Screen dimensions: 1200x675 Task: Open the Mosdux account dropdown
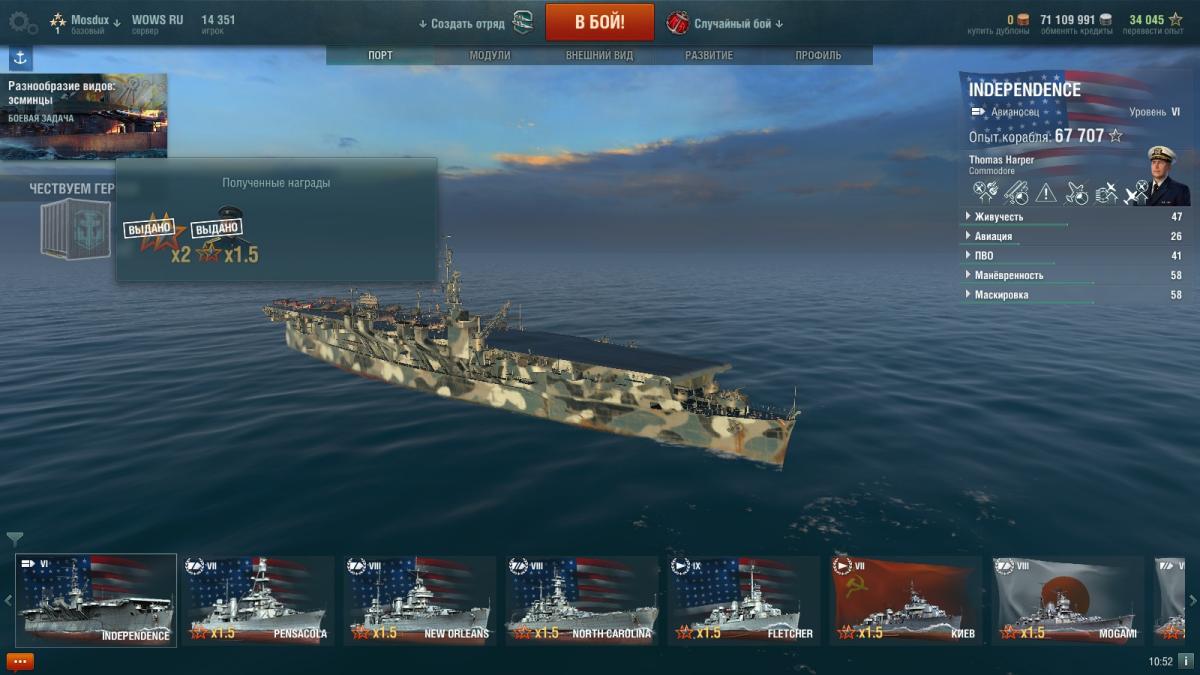pyautogui.click(x=95, y=20)
